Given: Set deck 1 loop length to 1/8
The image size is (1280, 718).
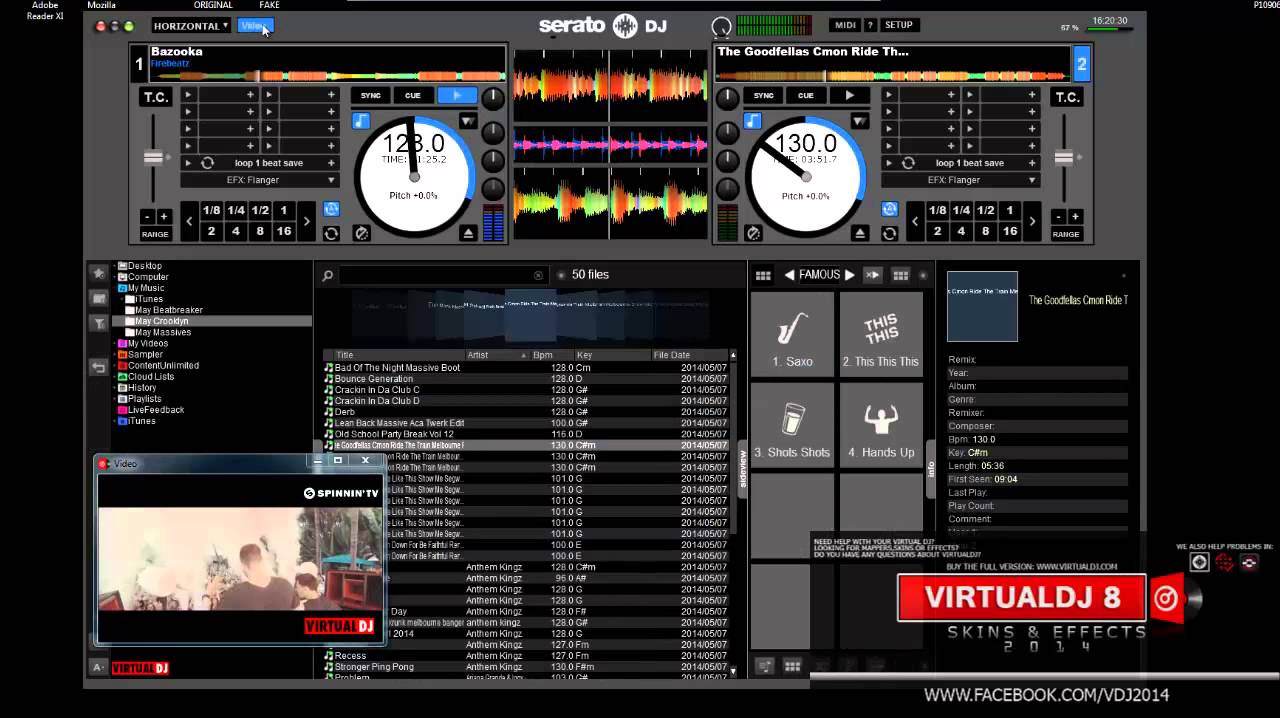Looking at the screenshot, I should (x=211, y=210).
